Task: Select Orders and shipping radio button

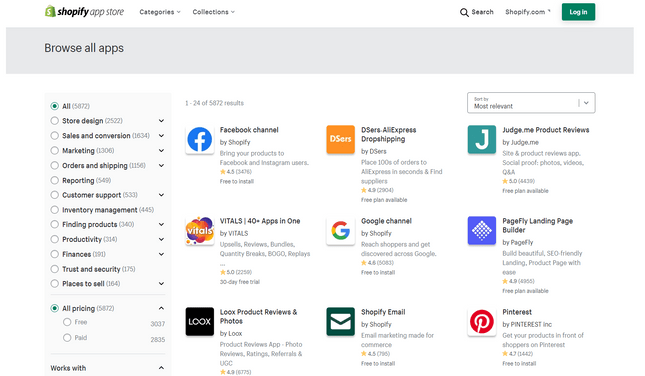Action: pos(54,165)
